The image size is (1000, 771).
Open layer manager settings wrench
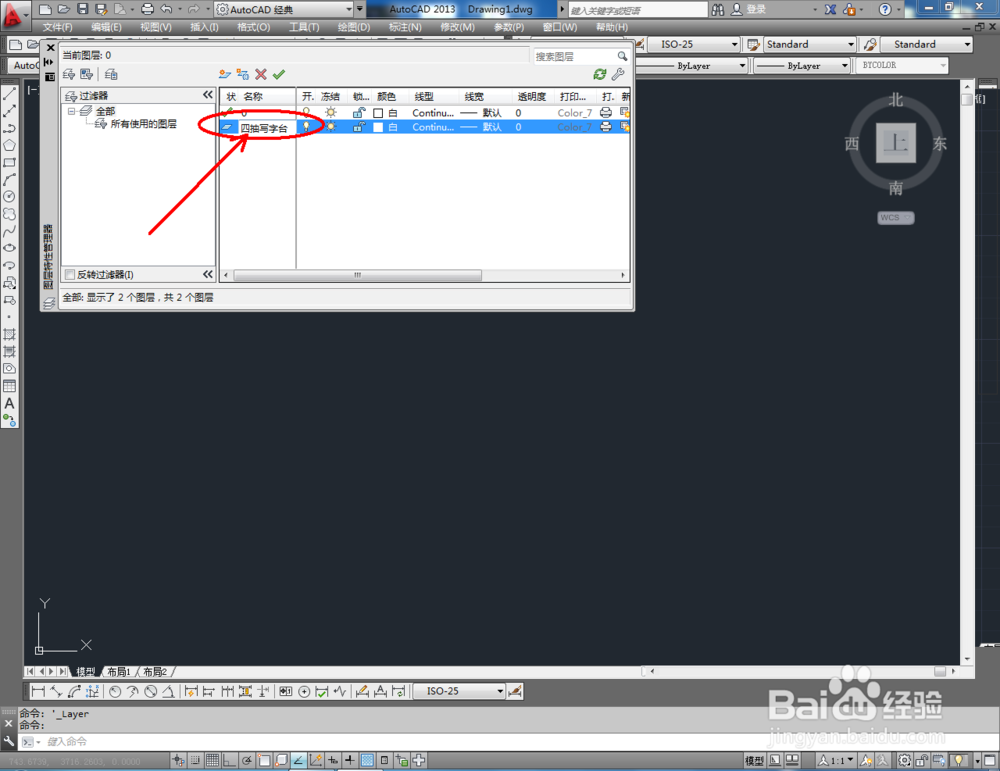[x=617, y=75]
